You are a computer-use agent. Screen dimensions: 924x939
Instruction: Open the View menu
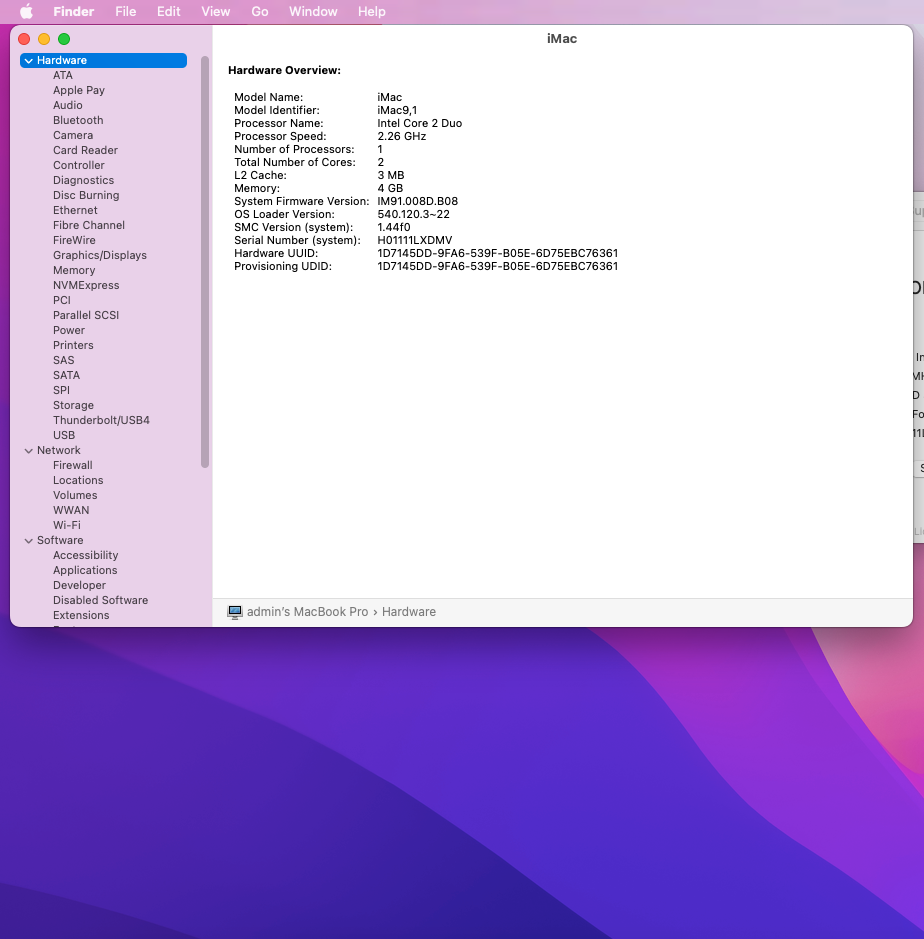click(x=216, y=11)
